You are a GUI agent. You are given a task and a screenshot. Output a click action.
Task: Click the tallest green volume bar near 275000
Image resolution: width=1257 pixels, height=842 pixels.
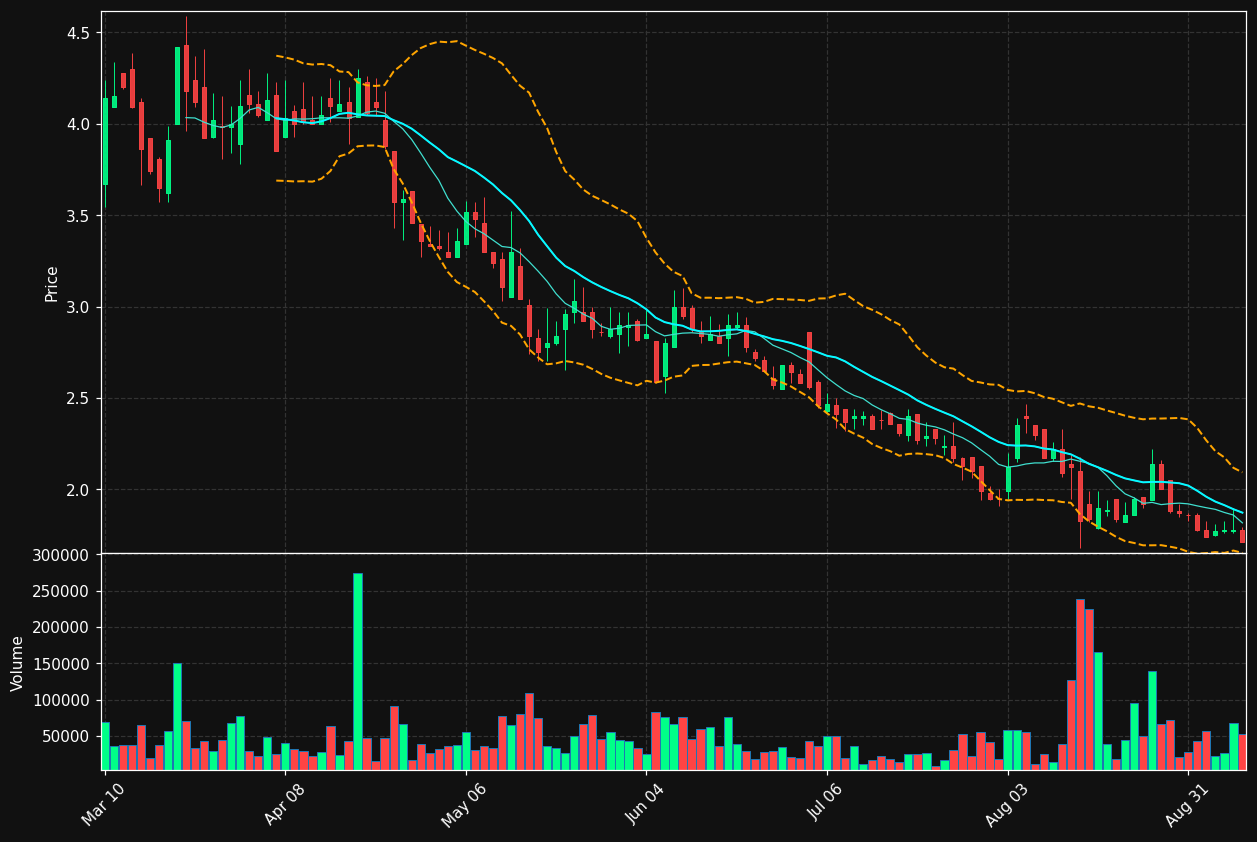(x=358, y=671)
